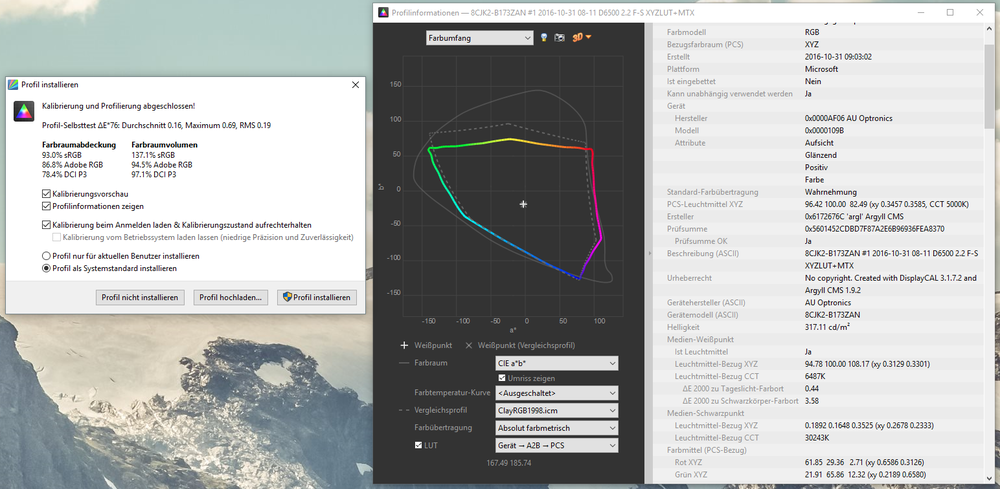Toggle Profilinformationen zeigen checkbox
Image resolution: width=1000 pixels, height=489 pixels.
tap(47, 206)
